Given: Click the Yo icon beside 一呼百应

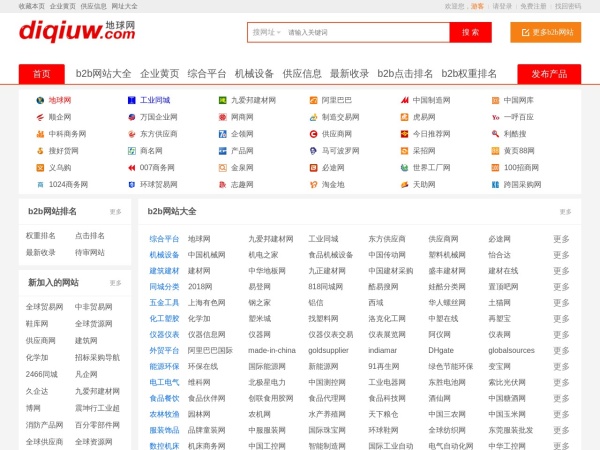Looking at the screenshot, I should coord(496,117).
